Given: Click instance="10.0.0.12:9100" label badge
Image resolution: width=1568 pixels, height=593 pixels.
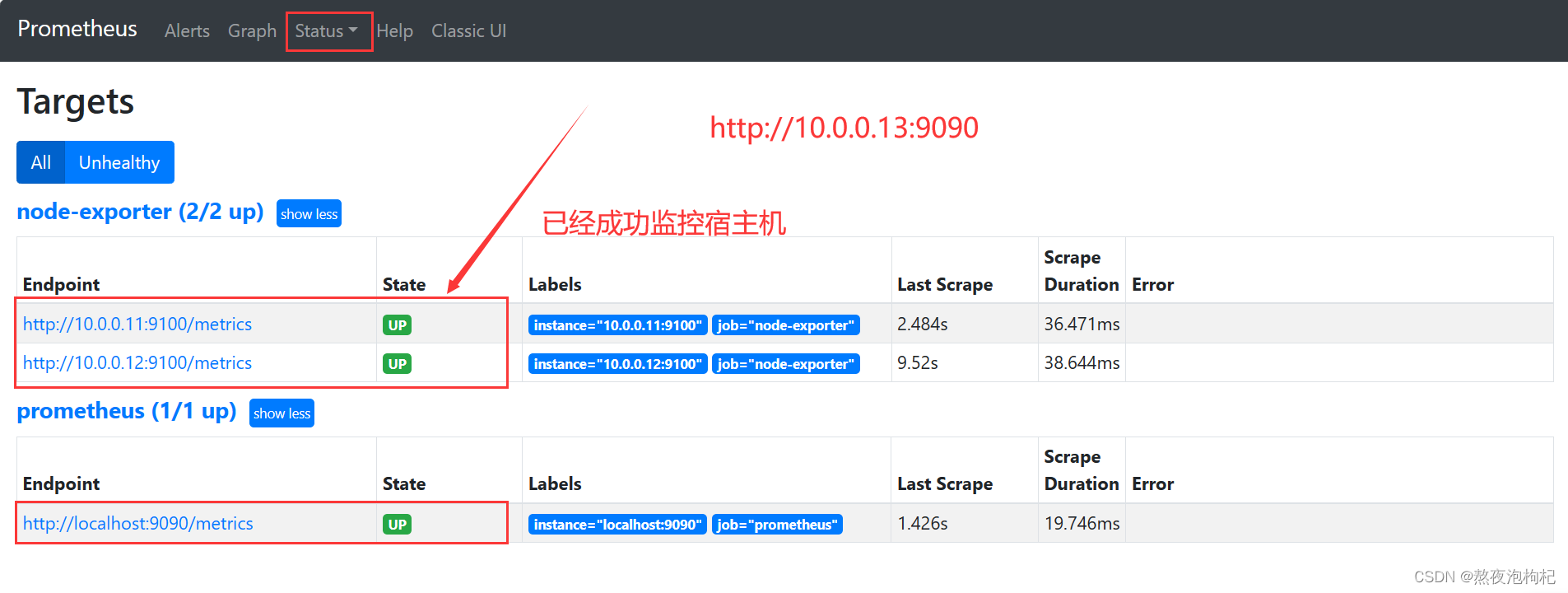Looking at the screenshot, I should coord(617,364).
